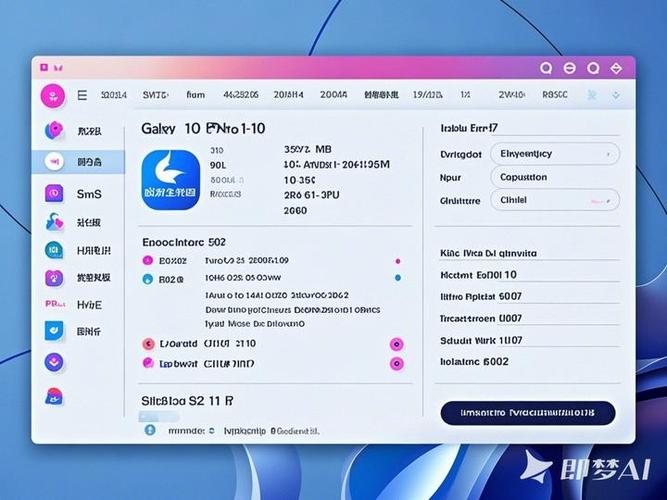Switch to the first toolbar tab left of SNTS
667x500 pixels.
tap(114, 95)
